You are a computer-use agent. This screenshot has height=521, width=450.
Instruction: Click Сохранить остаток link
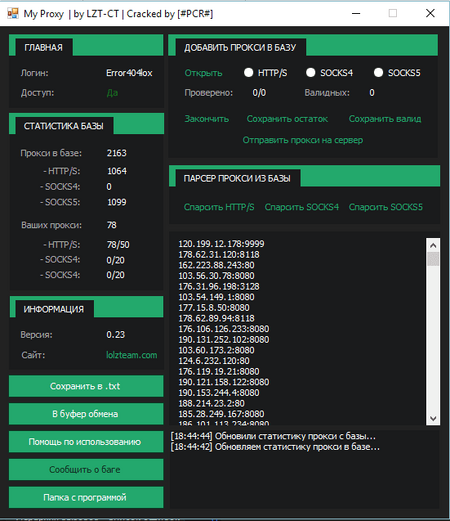point(287,119)
